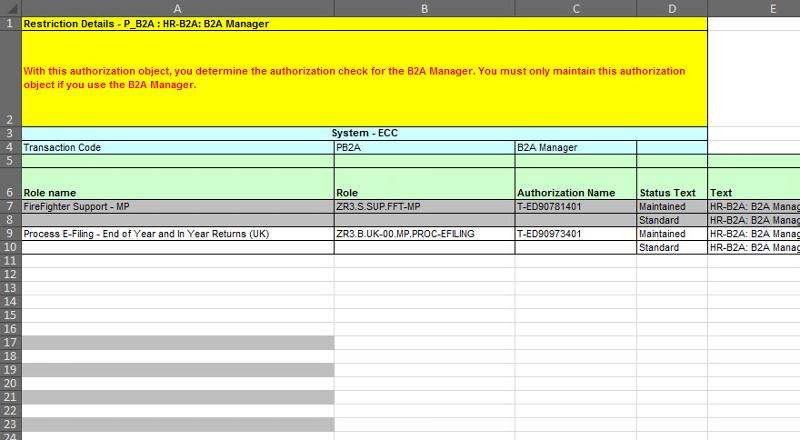Select row 2 header

click(x=10, y=79)
